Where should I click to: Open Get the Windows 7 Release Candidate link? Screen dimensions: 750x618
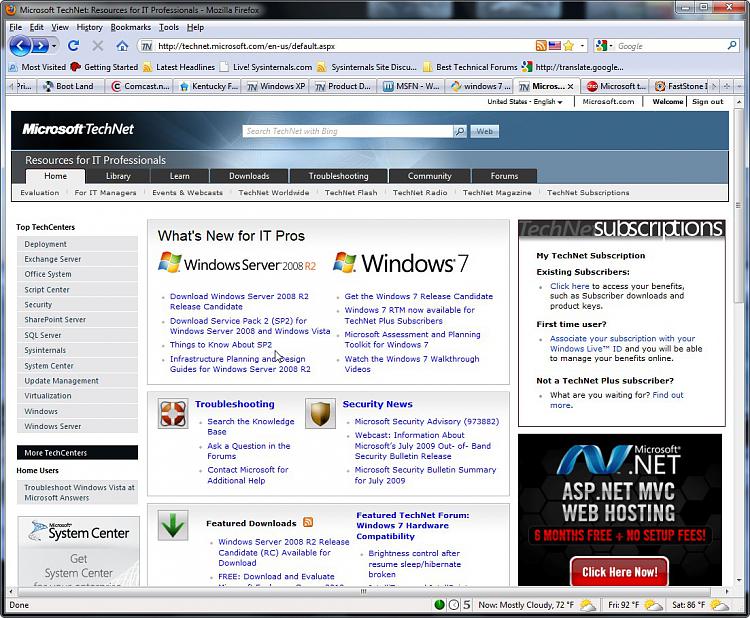419,297
